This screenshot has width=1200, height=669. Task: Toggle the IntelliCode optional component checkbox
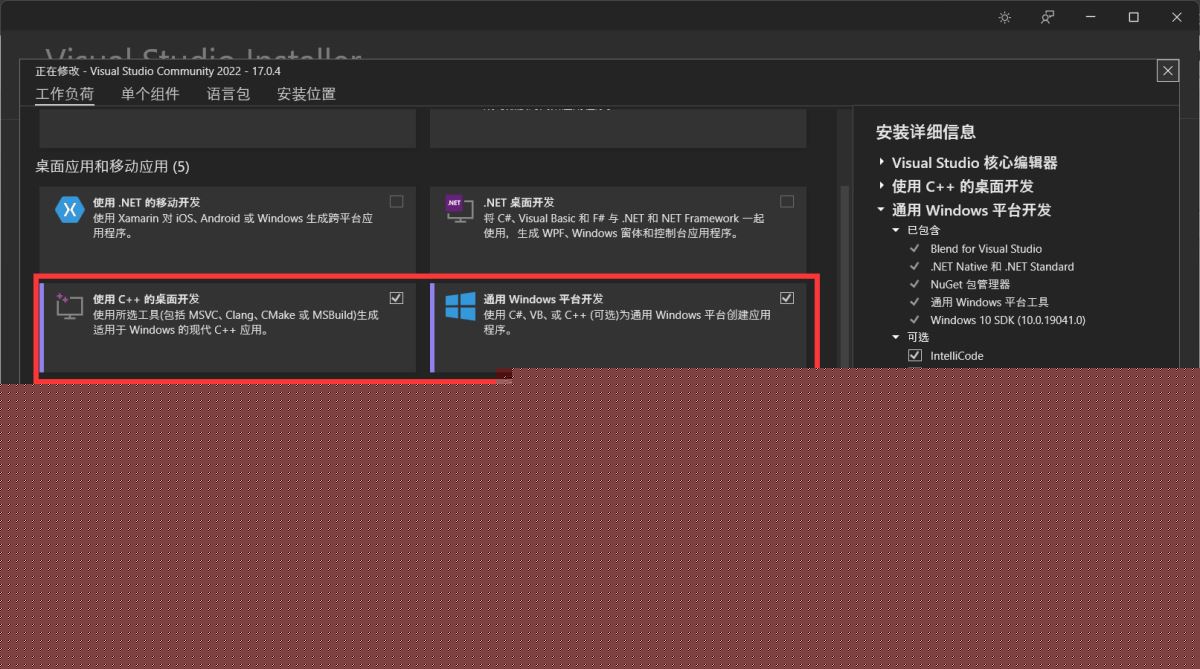click(914, 356)
